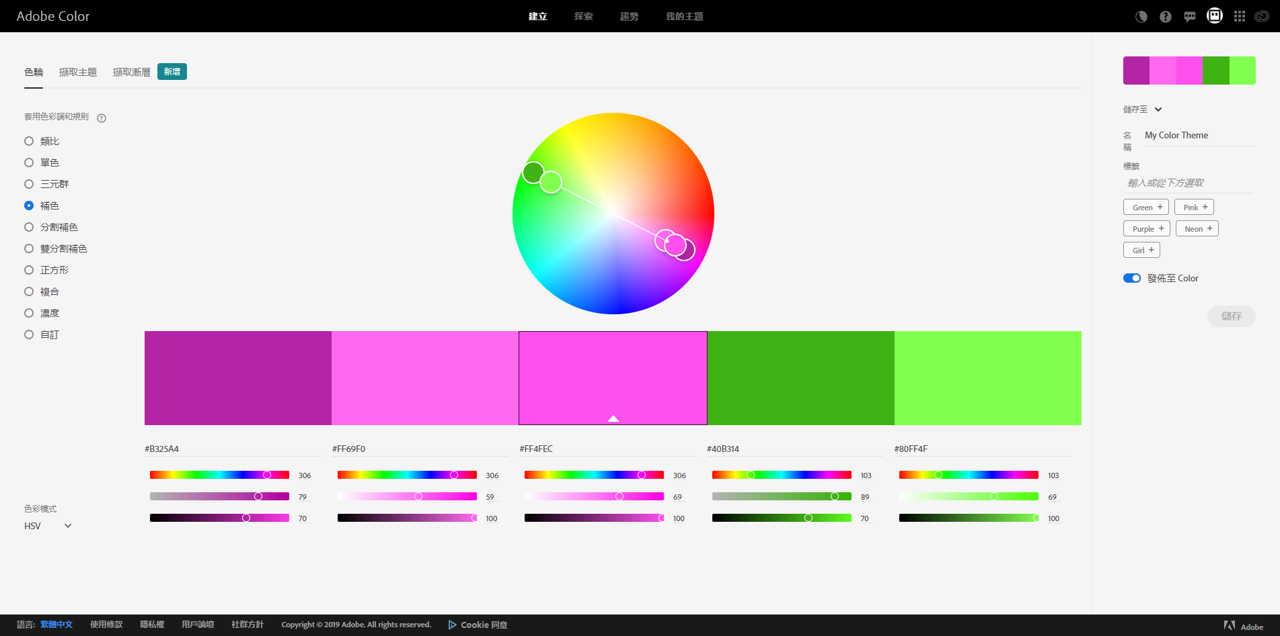The height and width of the screenshot is (636, 1280).
Task: Click the My Color Theme name field
Action: click(x=1200, y=136)
